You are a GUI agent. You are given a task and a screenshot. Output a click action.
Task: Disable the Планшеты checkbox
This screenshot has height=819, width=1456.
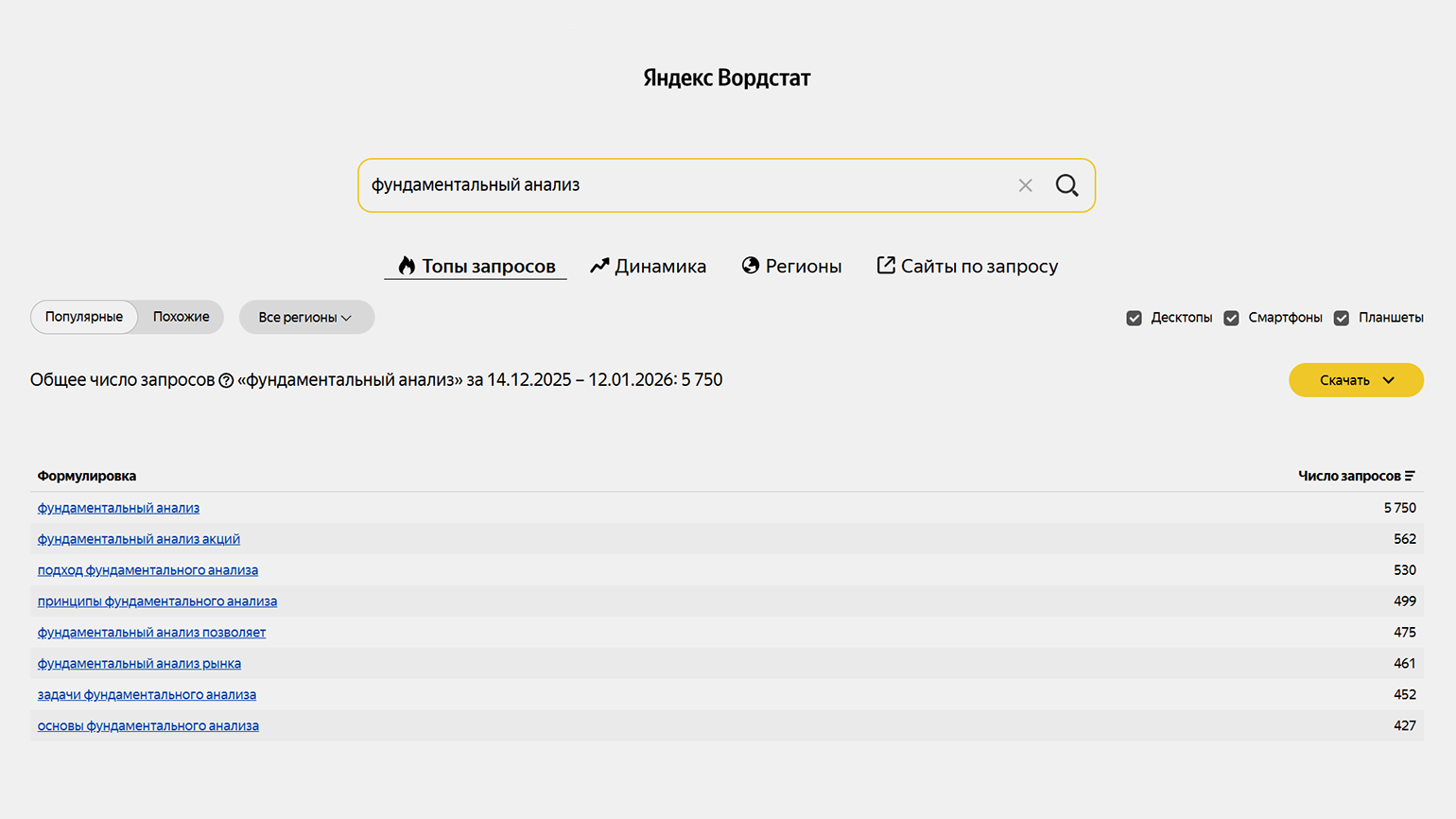(1341, 318)
